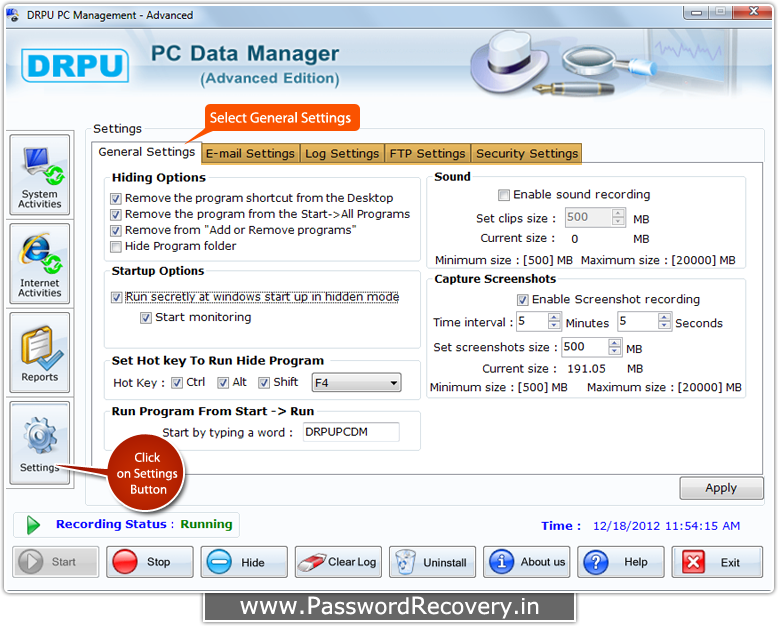Viewport: 778px width, 626px height.
Task: Switch to Log Settings tab
Action: point(342,154)
